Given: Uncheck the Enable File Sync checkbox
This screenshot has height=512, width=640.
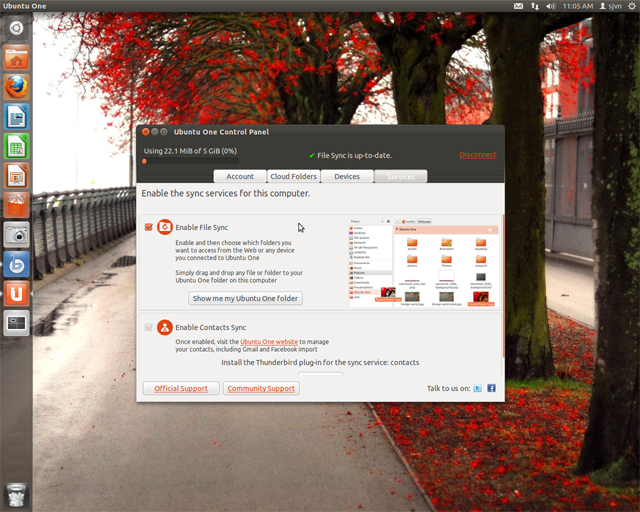Looking at the screenshot, I should point(149,227).
